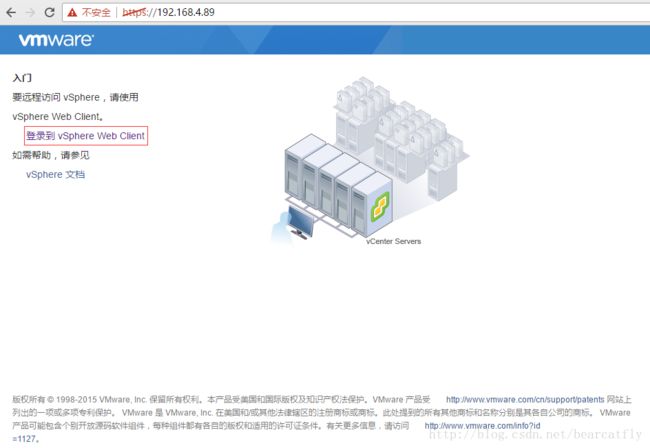Click the vmware logo in the header
Screen dimensions: 650x448
click(56, 40)
